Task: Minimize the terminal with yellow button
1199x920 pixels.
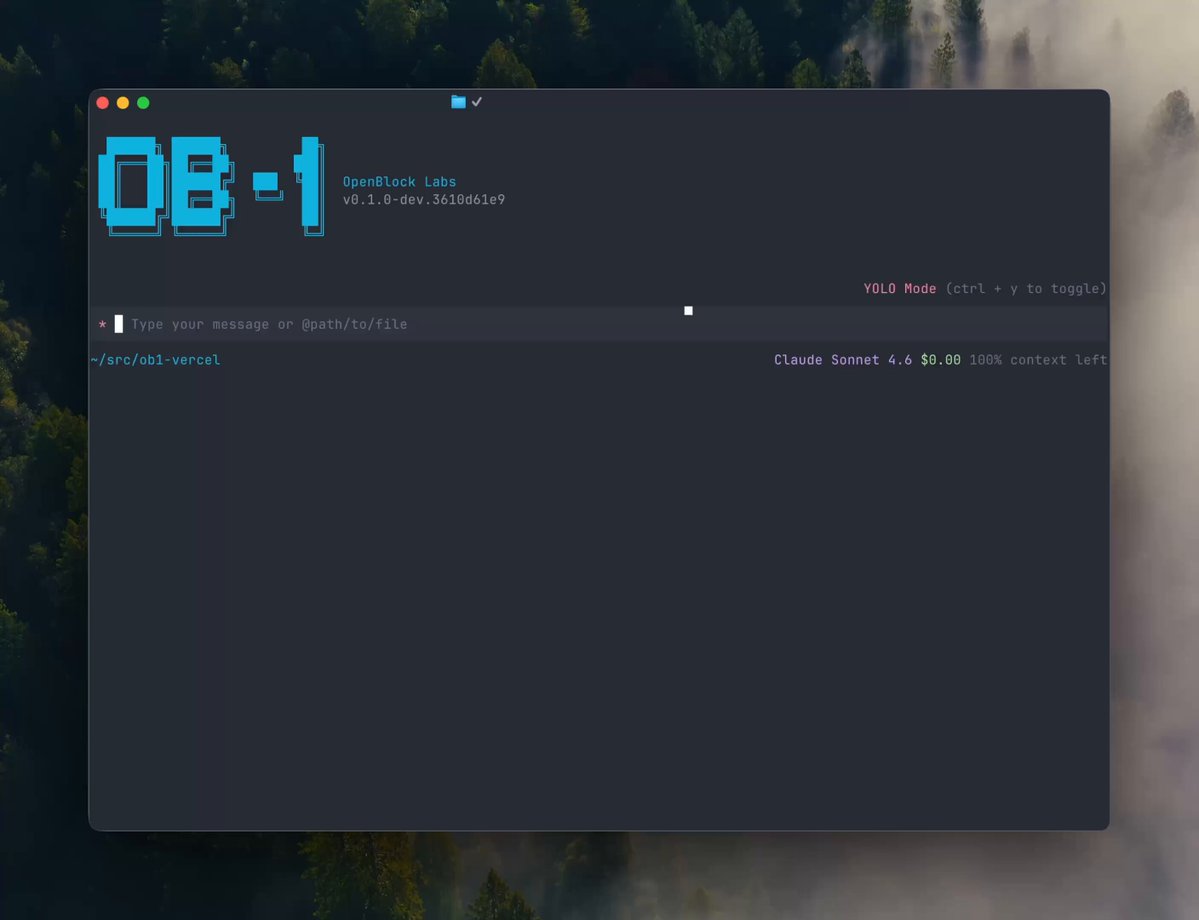Action: pyautogui.click(x=123, y=102)
